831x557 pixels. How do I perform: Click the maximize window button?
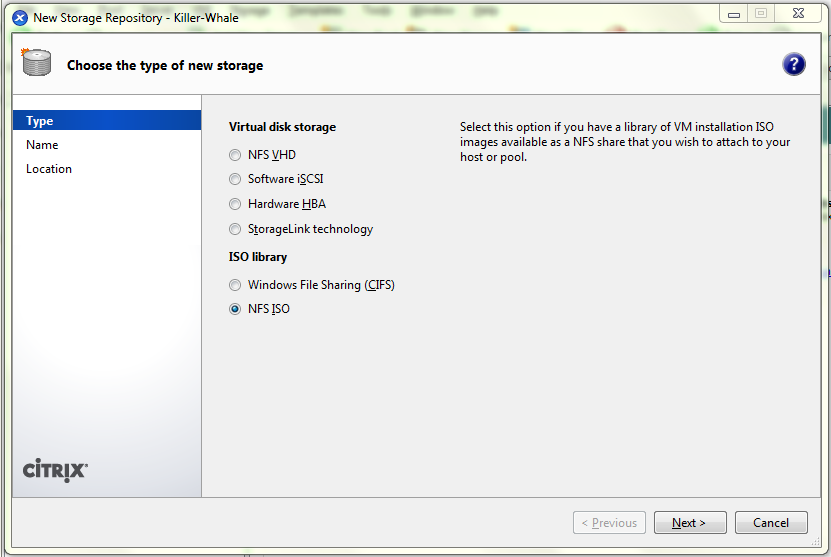pos(762,14)
